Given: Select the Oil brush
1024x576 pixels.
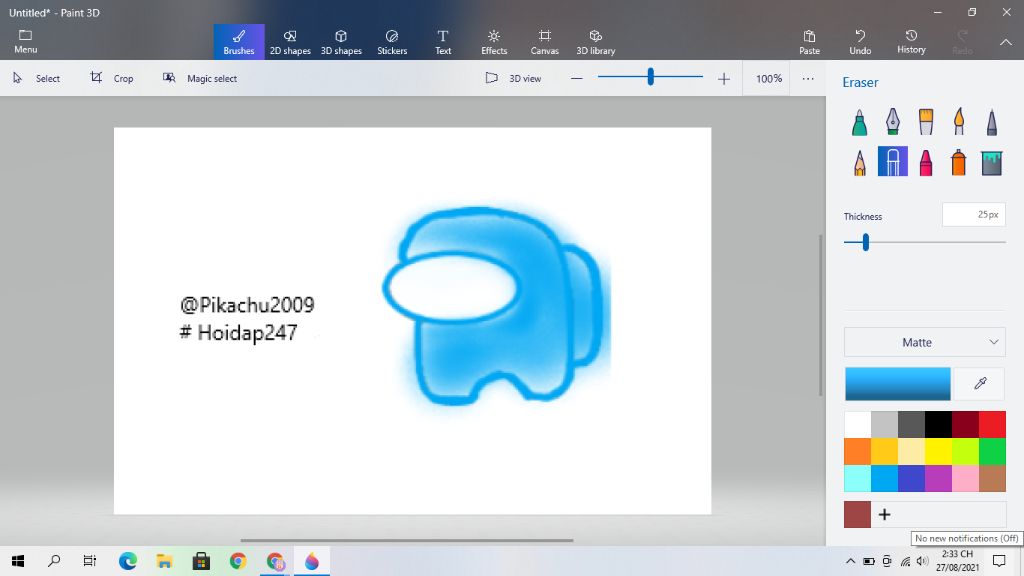Looking at the screenshot, I should tap(925, 122).
